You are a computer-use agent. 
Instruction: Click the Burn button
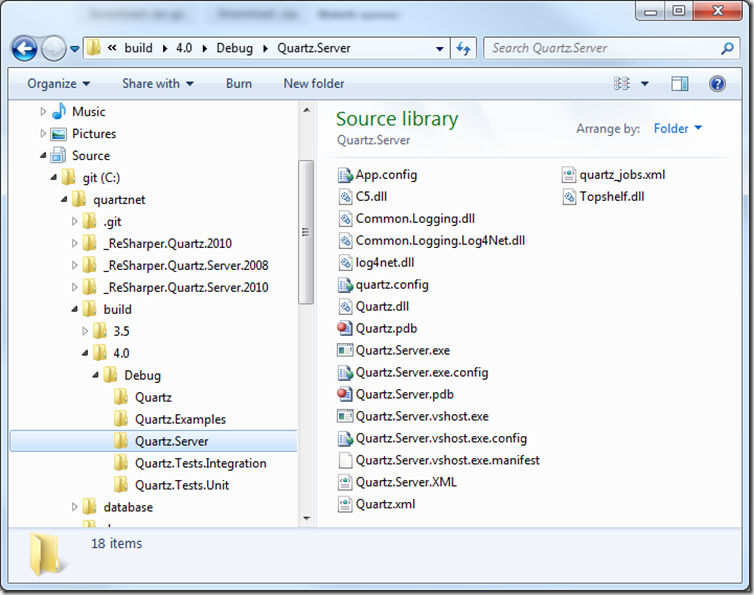239,84
